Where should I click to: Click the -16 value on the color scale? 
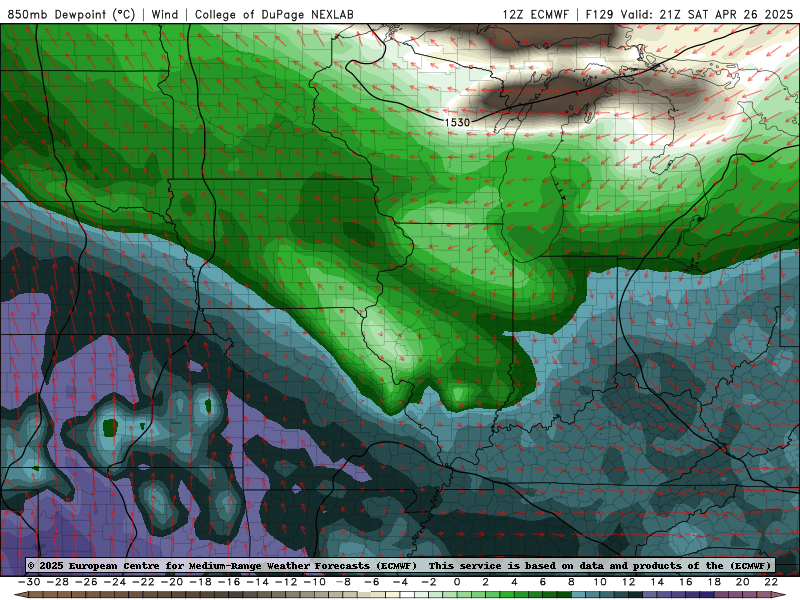tap(229, 582)
